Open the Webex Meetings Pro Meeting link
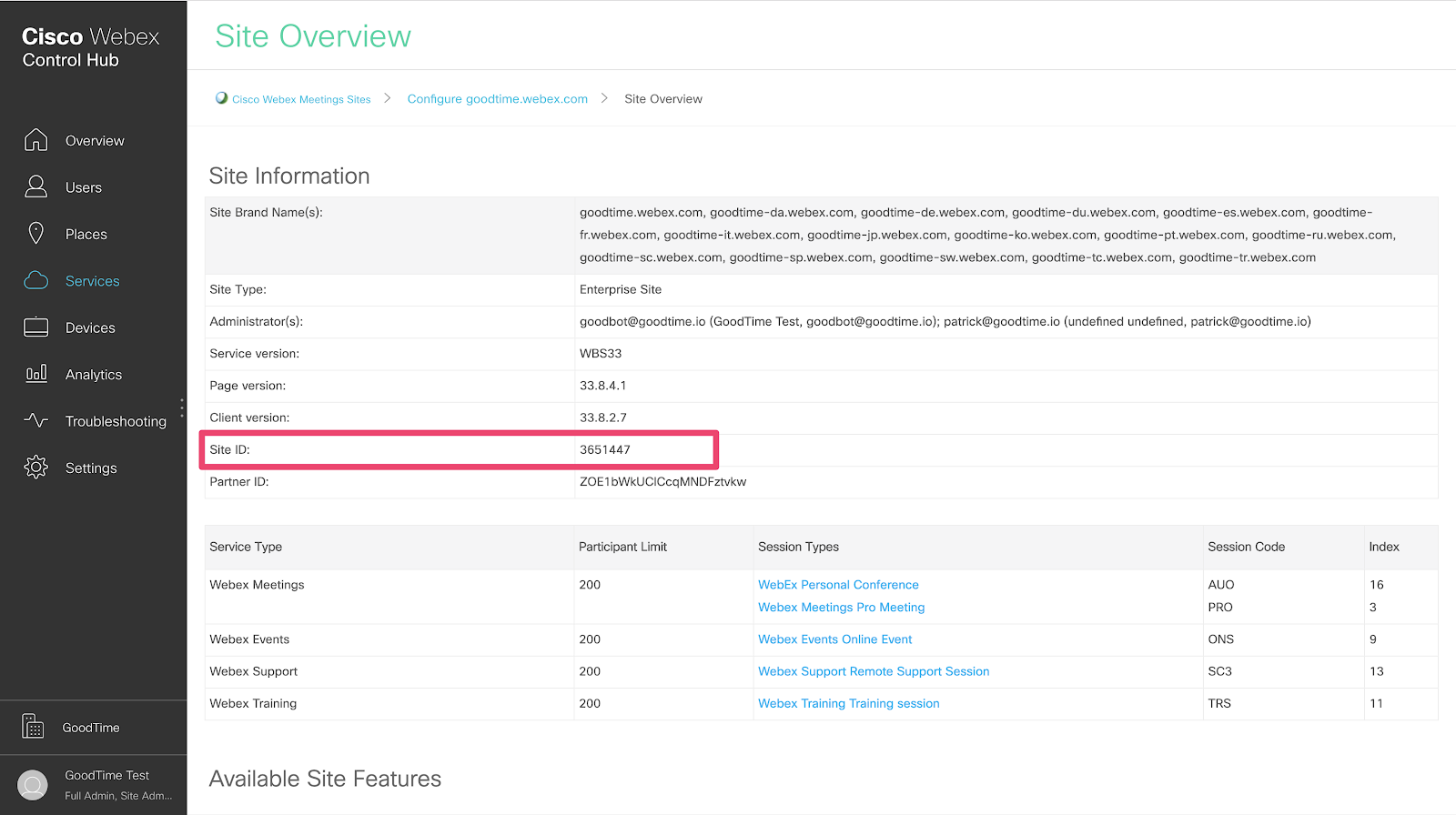1456x815 pixels. click(x=841, y=608)
